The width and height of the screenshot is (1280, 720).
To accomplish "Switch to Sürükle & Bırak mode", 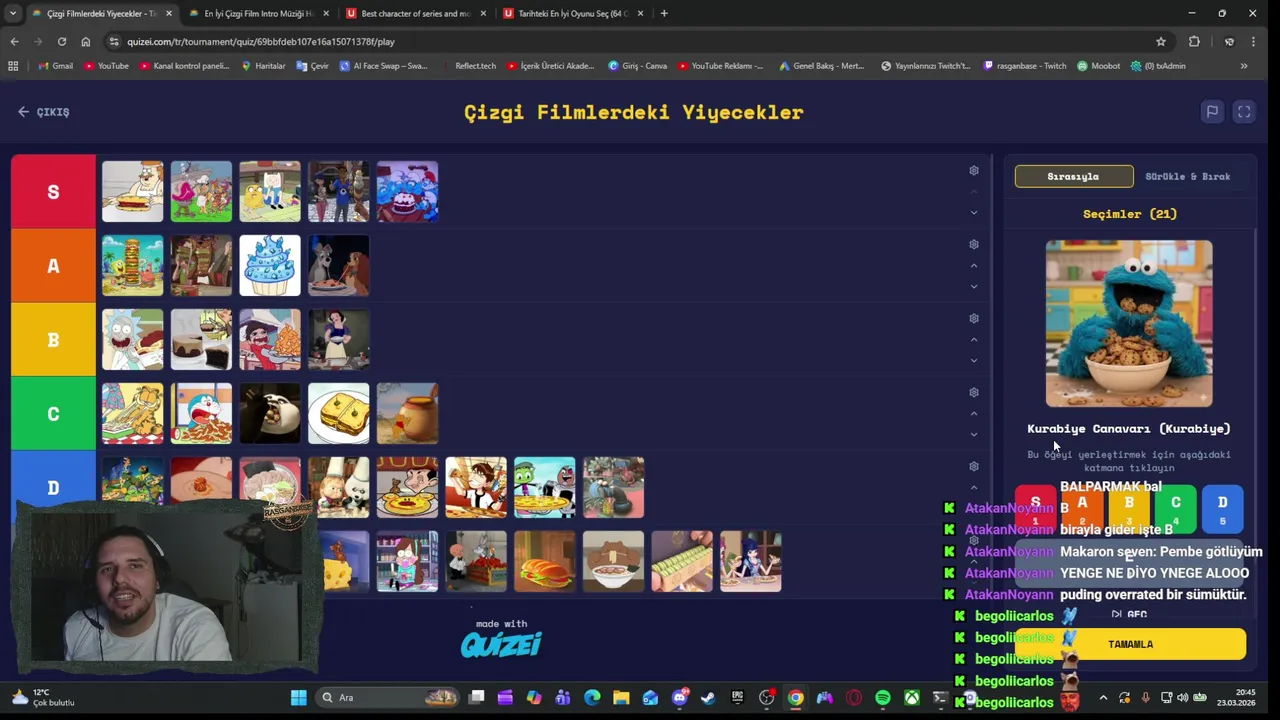I will (1188, 177).
